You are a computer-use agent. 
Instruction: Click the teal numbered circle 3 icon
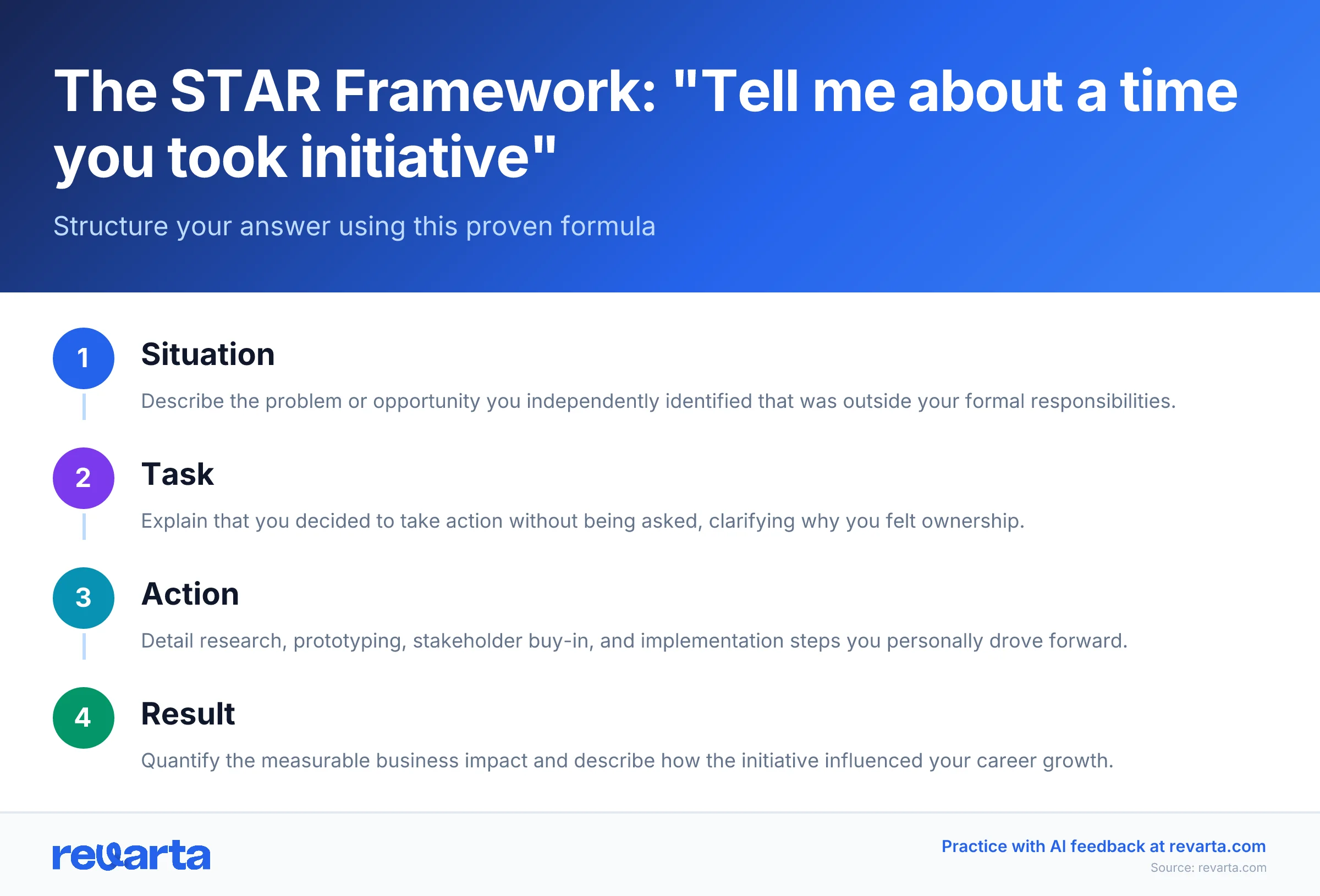pos(83,598)
